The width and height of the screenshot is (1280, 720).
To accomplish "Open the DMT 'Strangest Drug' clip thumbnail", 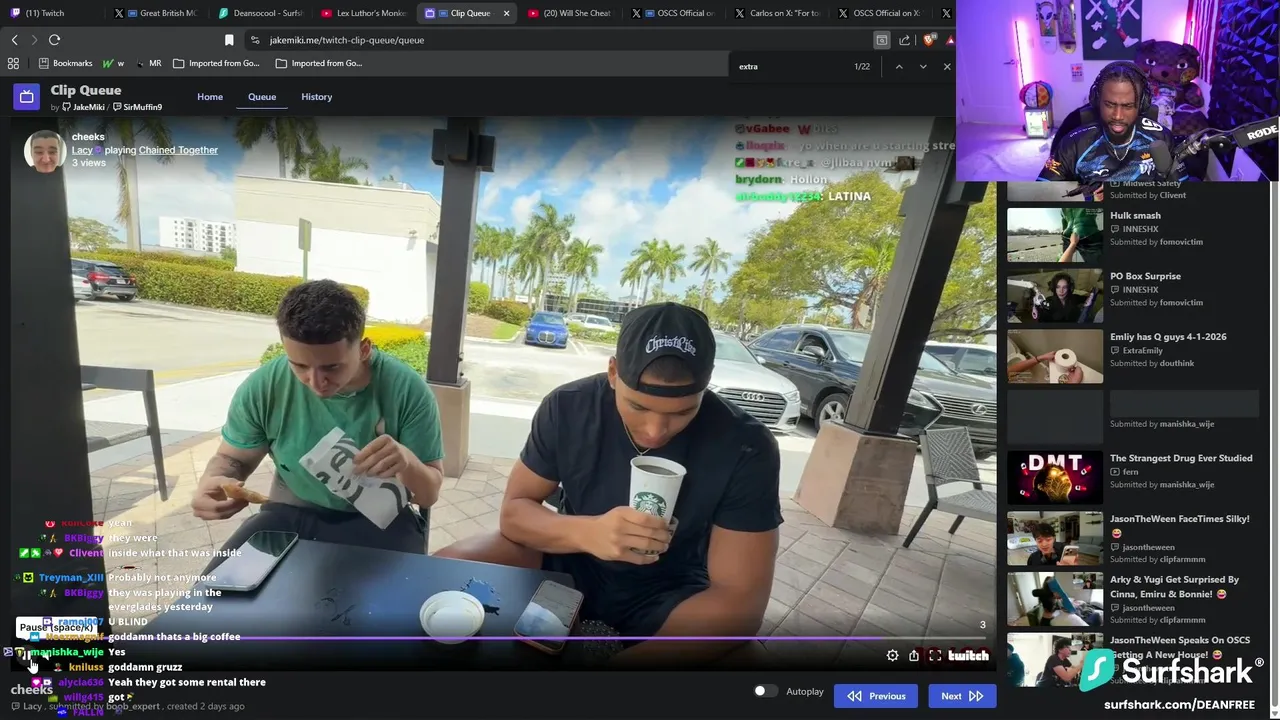I will pyautogui.click(x=1055, y=477).
